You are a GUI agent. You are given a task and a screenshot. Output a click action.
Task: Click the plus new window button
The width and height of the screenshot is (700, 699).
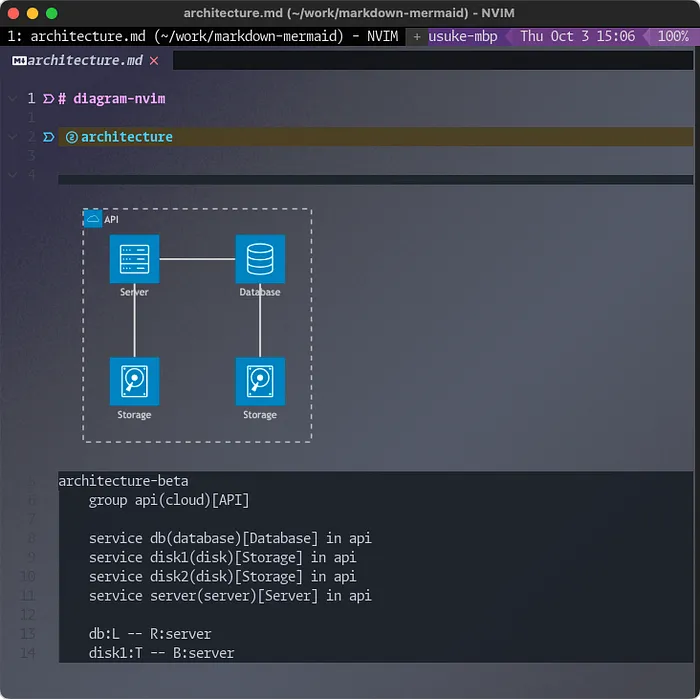[x=417, y=37]
